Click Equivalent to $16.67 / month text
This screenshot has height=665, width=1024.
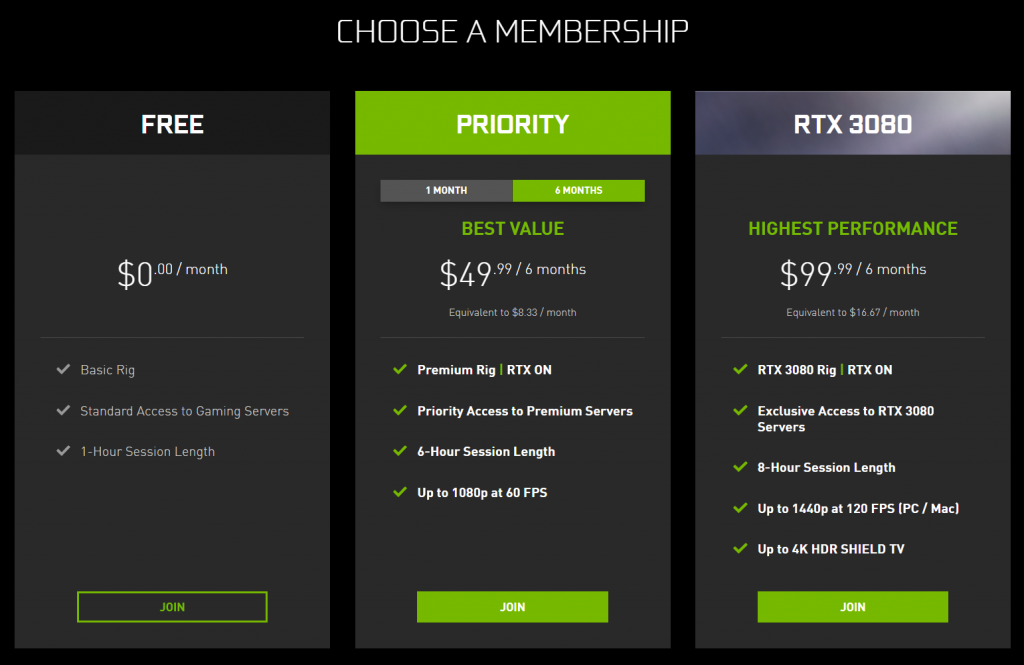[x=853, y=312]
